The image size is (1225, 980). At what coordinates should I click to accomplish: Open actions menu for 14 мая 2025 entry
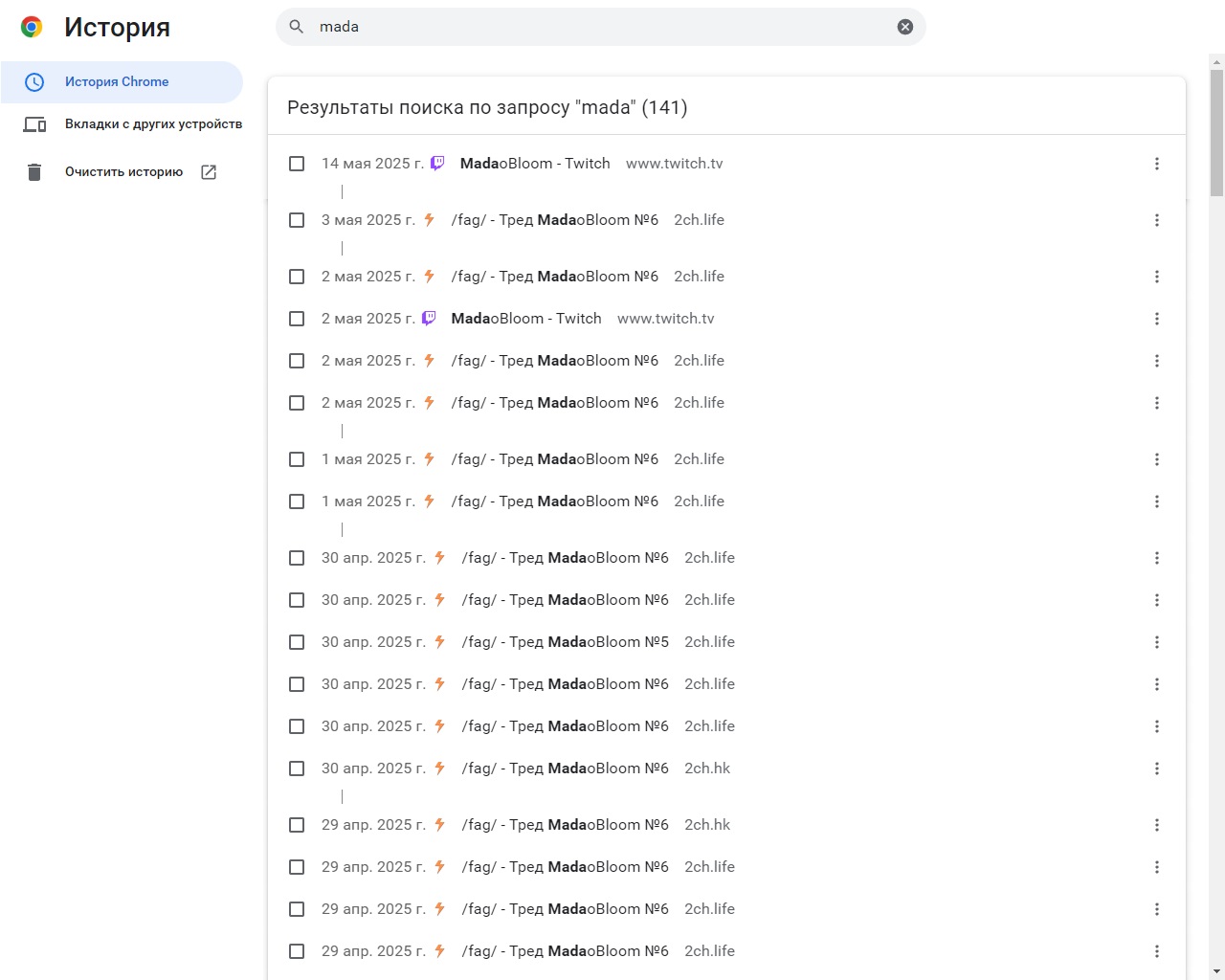point(1157,164)
